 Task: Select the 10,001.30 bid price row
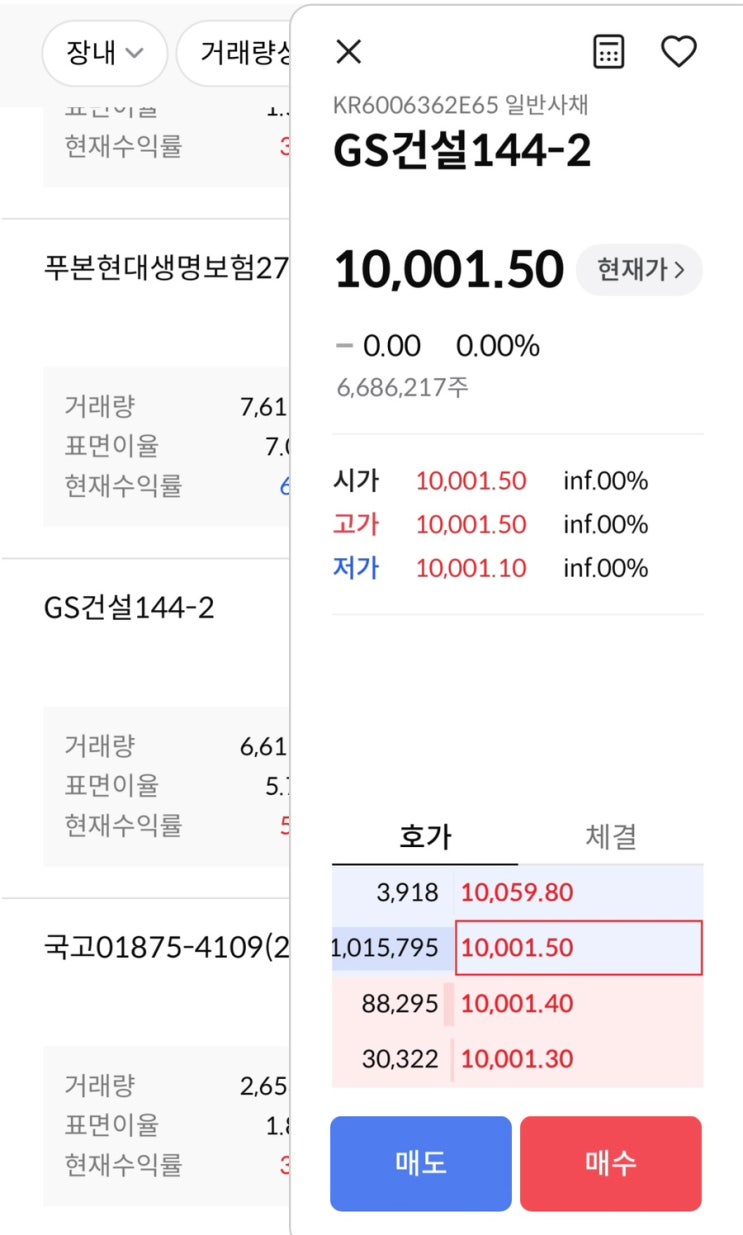(578, 1058)
